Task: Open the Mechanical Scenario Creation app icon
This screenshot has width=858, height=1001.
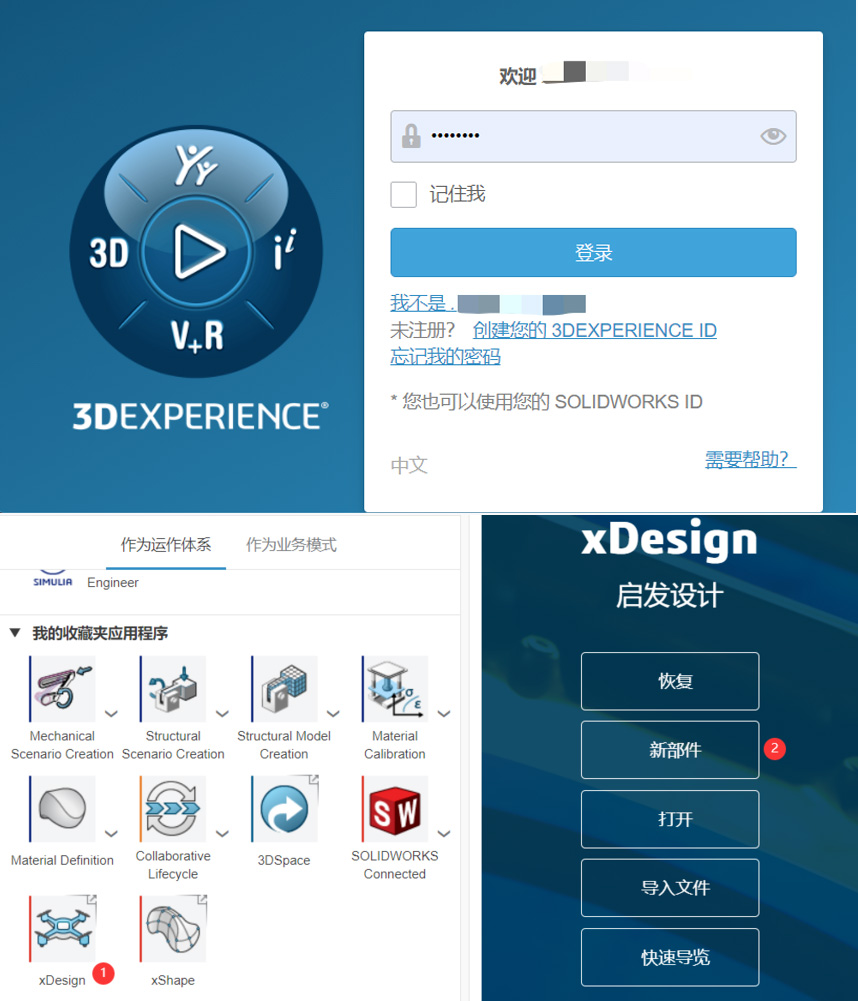Action: [63, 689]
